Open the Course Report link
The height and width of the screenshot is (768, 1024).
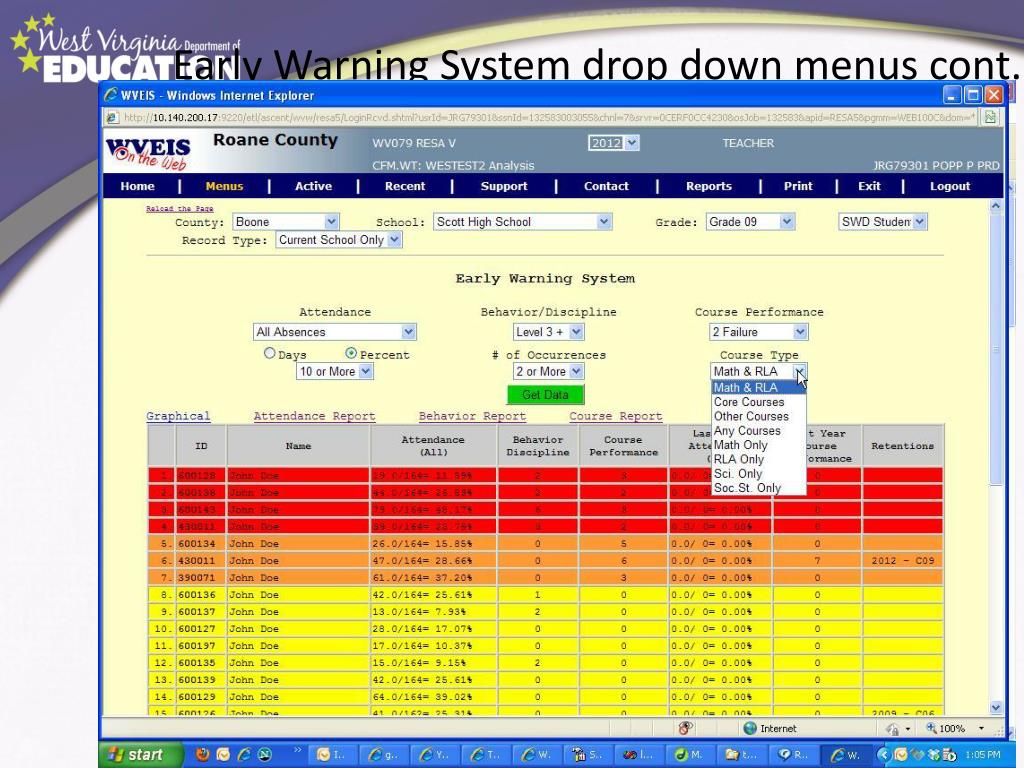coord(615,416)
